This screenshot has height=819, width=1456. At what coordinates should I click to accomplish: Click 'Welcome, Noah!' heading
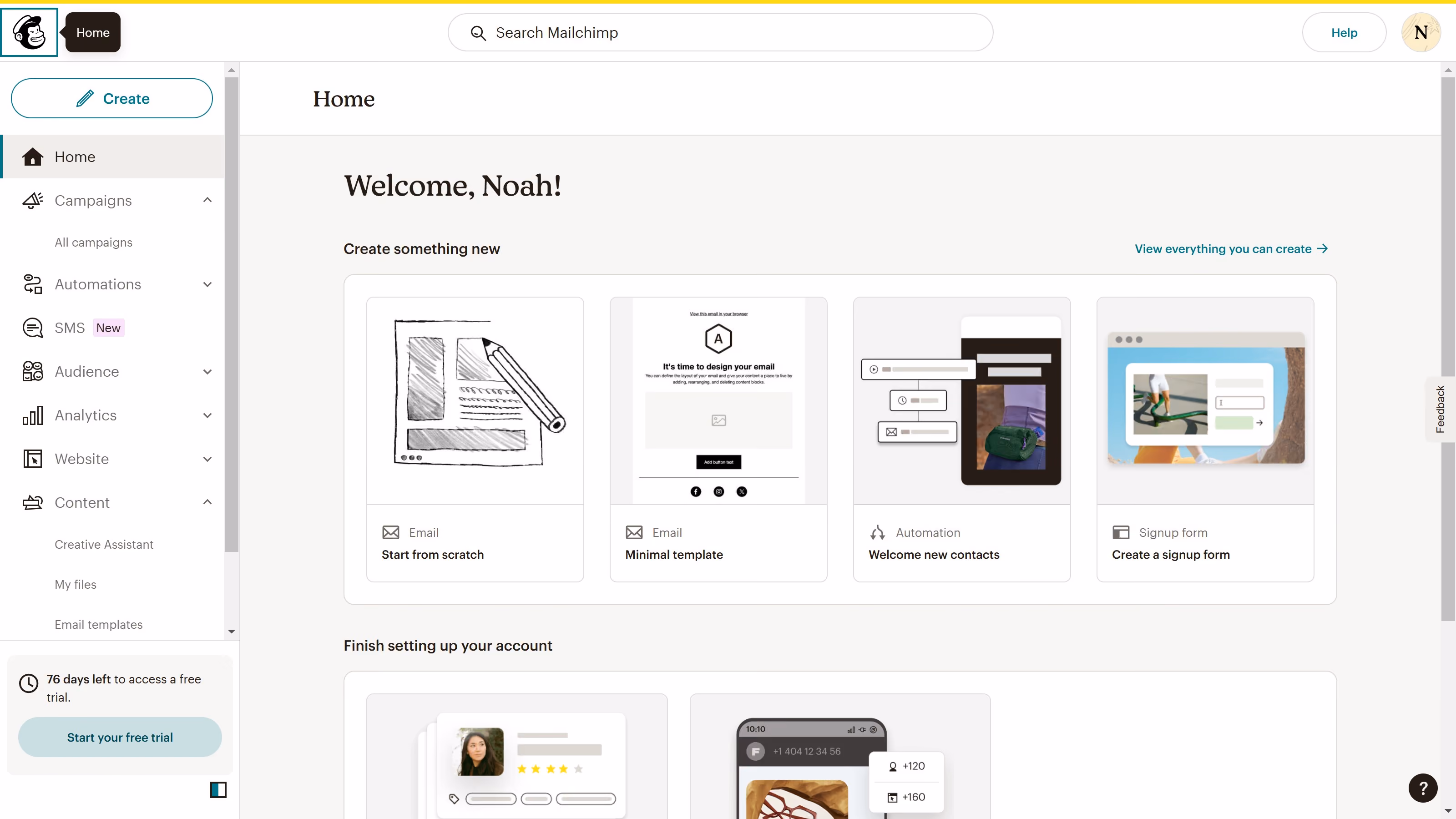453,185
